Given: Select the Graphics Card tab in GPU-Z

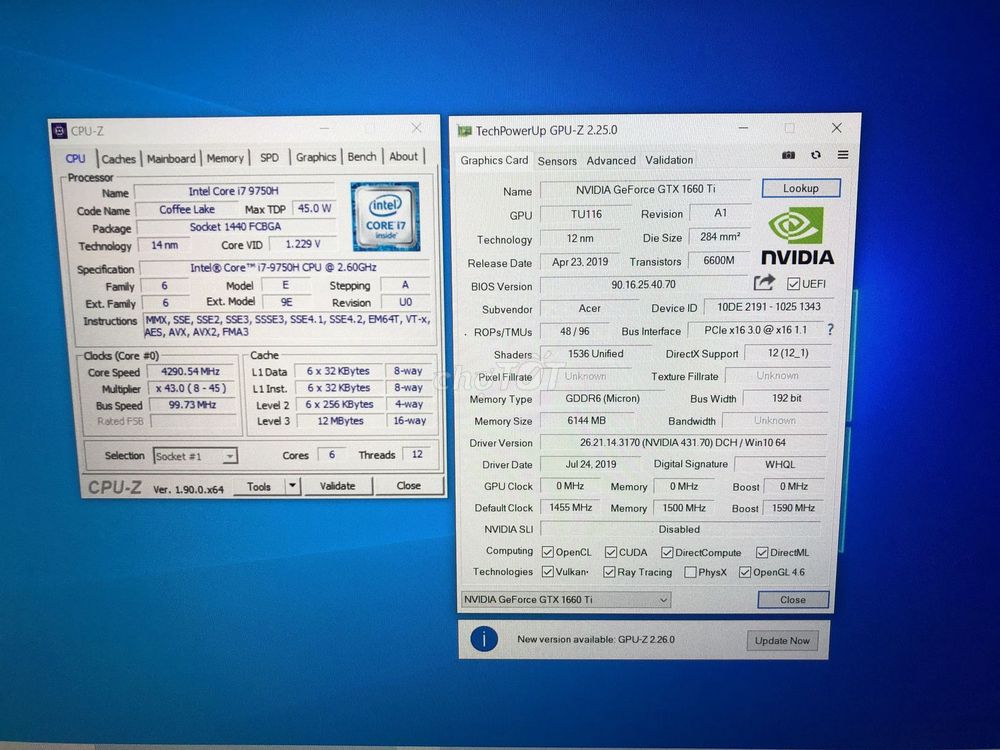Looking at the screenshot, I should (494, 160).
